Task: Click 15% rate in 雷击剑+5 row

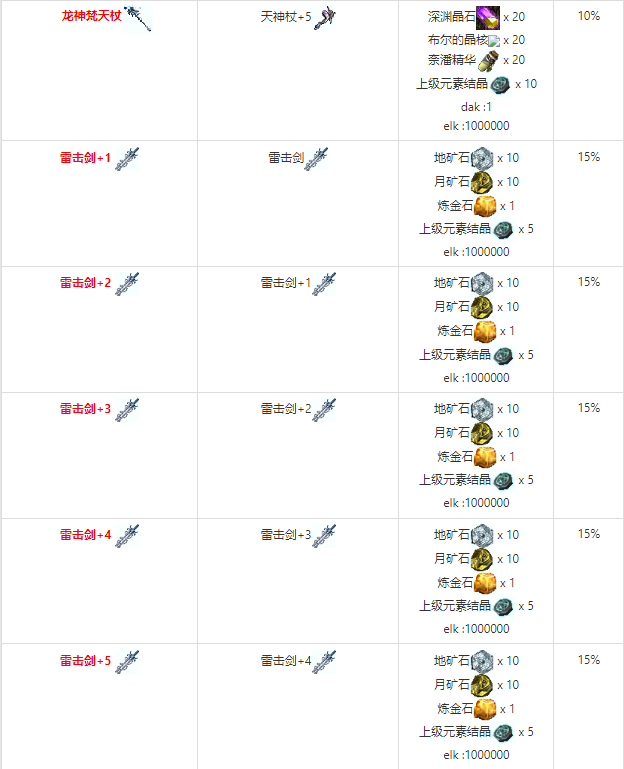Action: tap(589, 660)
